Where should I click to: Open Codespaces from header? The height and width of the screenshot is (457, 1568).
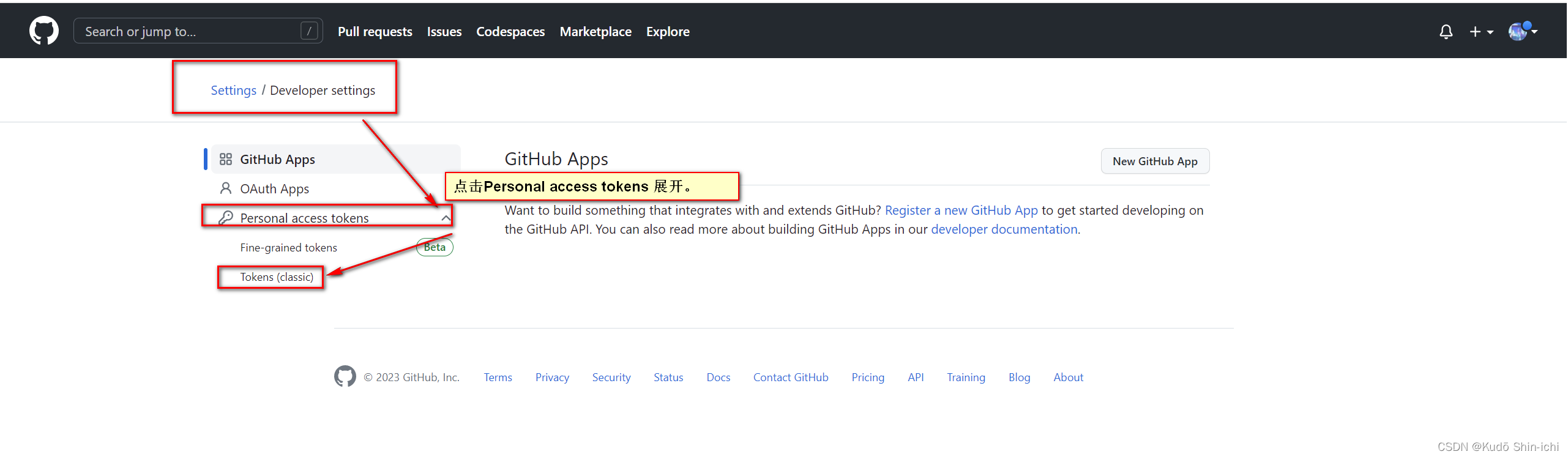click(x=510, y=32)
